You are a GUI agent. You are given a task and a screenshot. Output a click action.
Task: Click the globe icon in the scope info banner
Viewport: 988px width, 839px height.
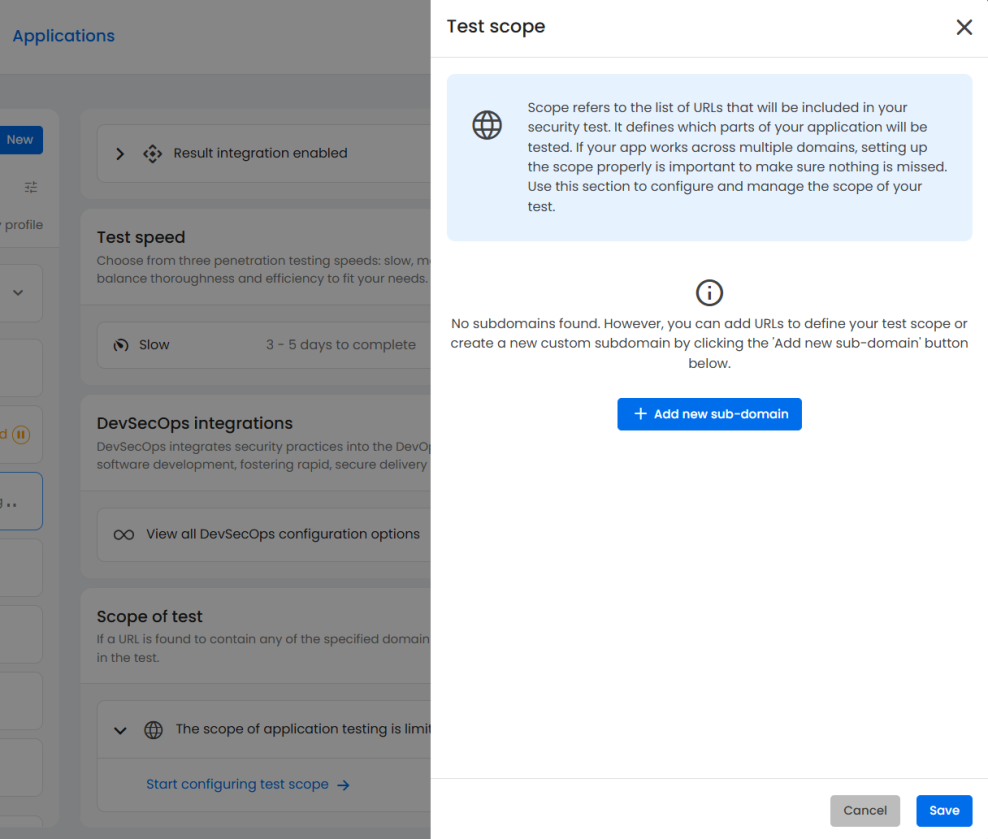(487, 124)
